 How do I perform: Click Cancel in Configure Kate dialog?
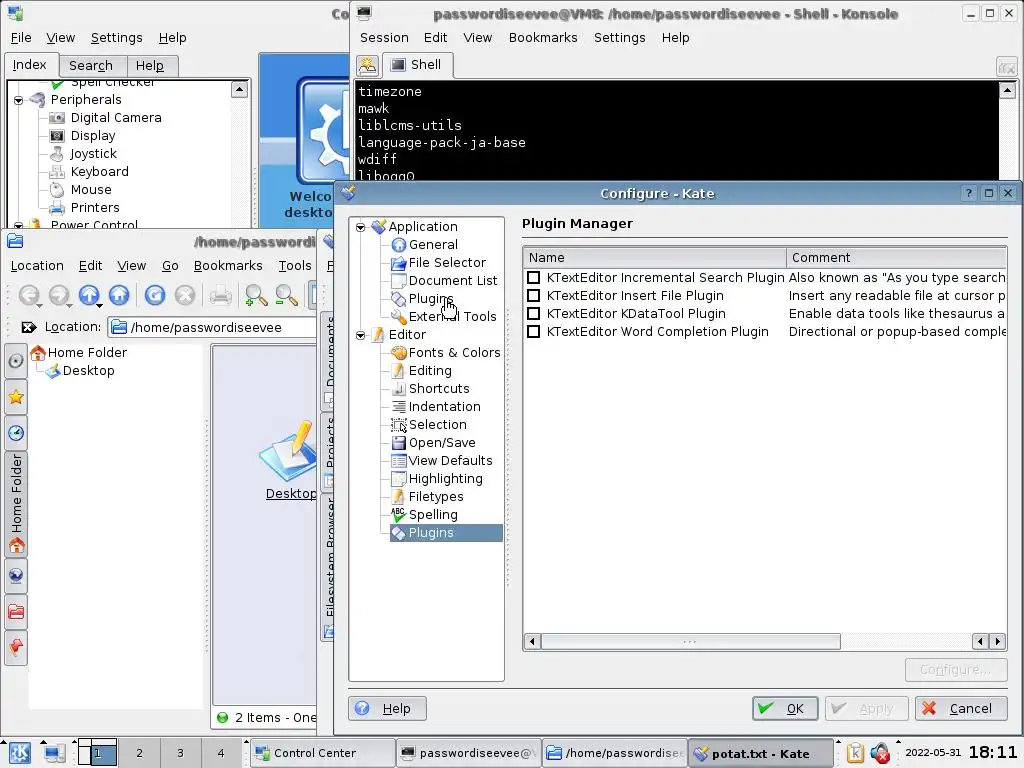click(x=961, y=709)
